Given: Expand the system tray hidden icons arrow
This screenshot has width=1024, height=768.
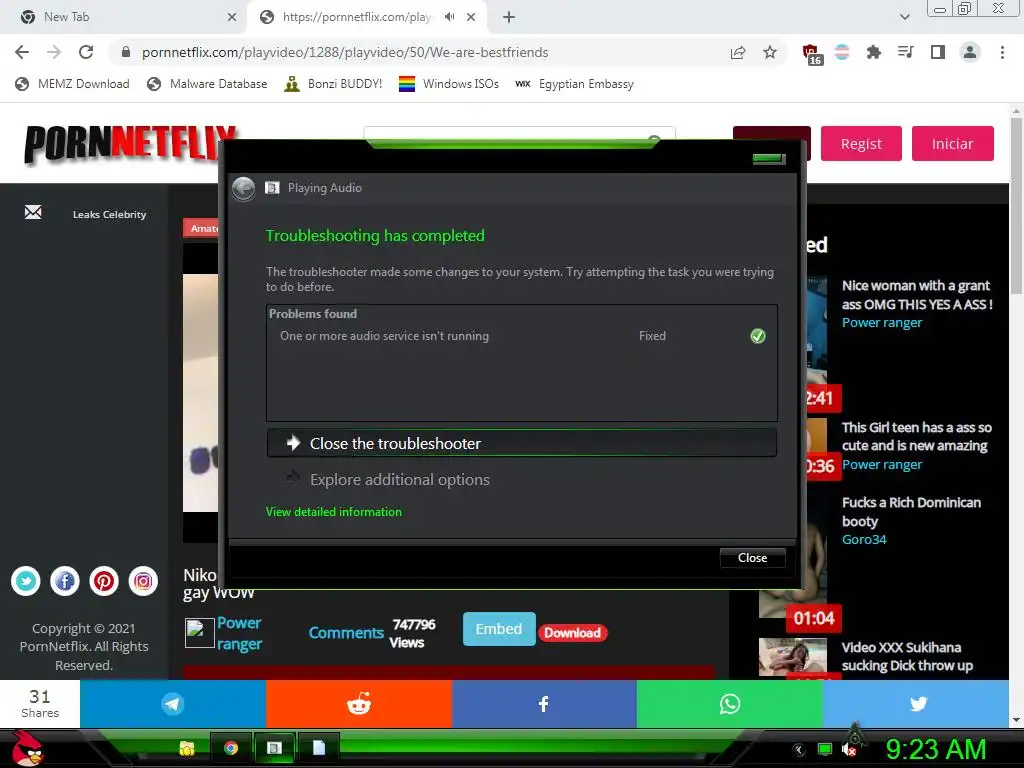Looking at the screenshot, I should [x=798, y=750].
